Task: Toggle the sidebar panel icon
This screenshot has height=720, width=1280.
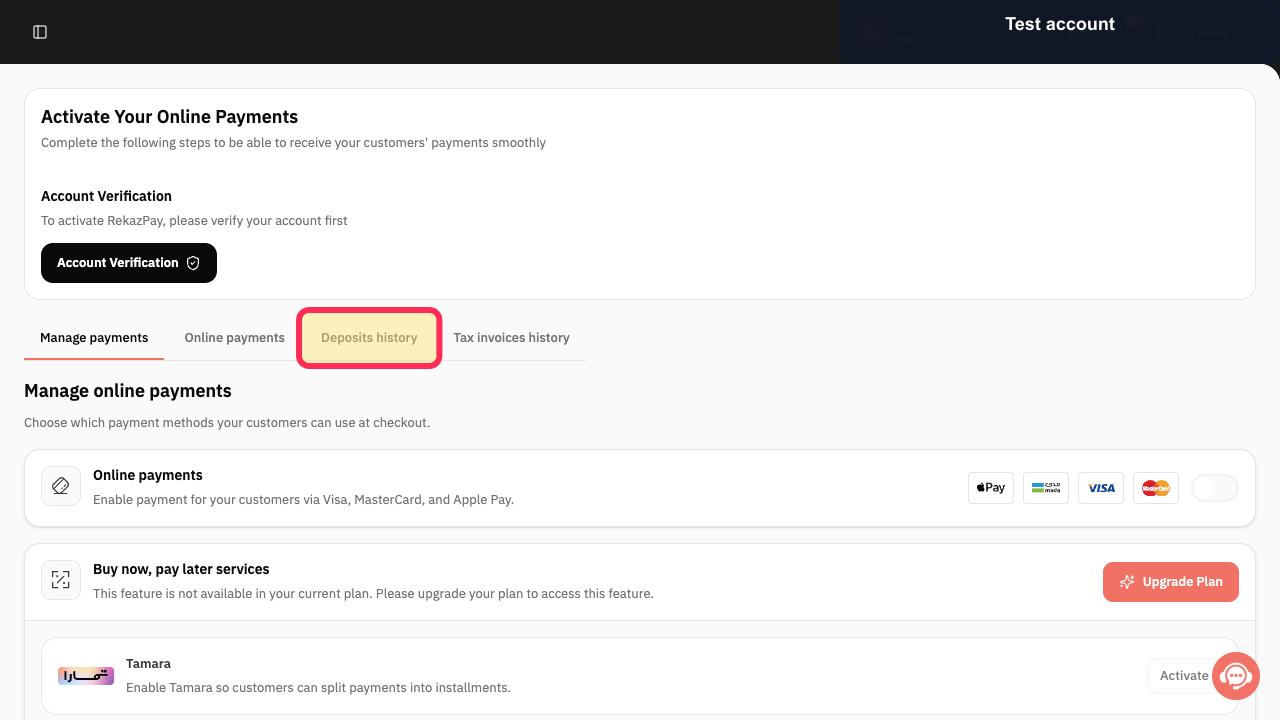Action: click(40, 32)
